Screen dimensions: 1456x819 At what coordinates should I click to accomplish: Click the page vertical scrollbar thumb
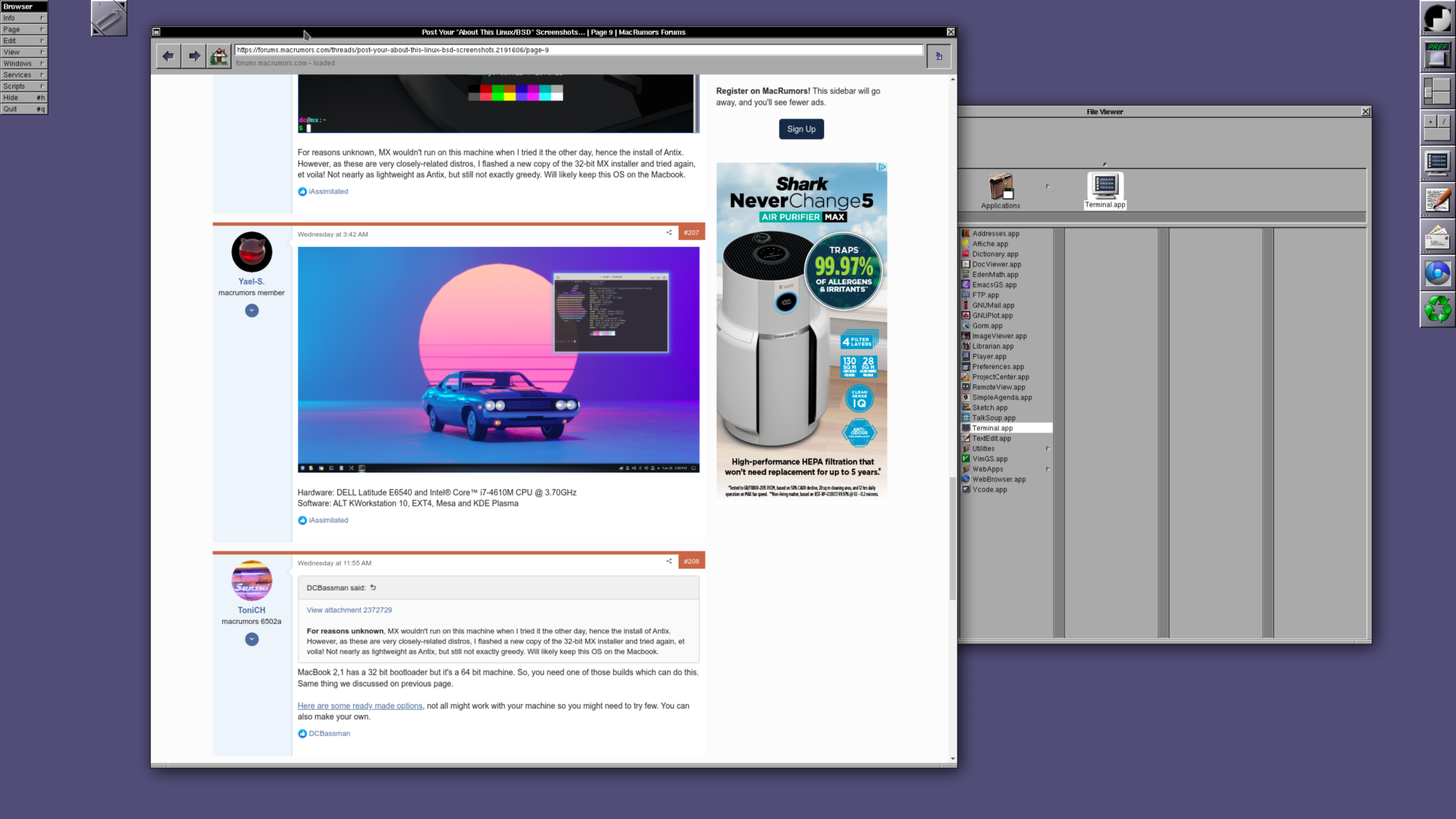pyautogui.click(x=952, y=539)
